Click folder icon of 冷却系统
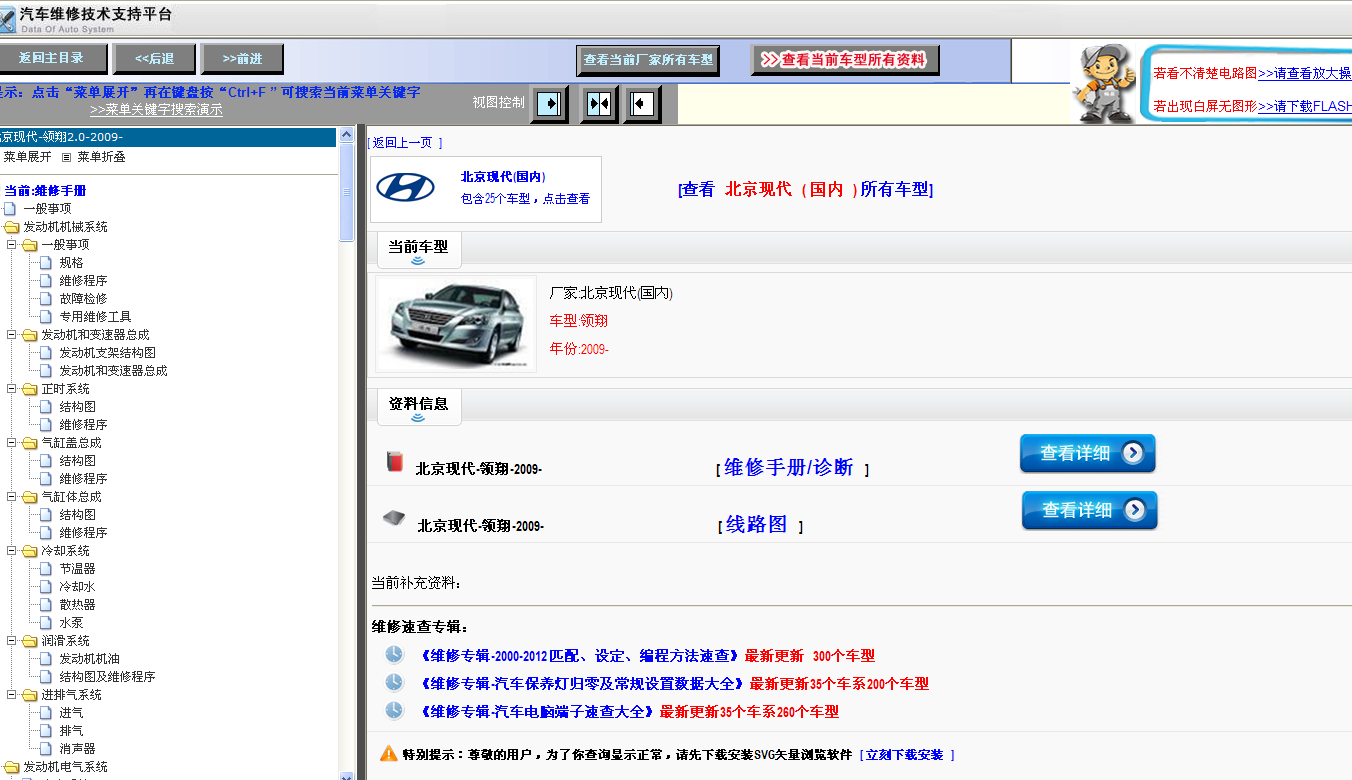This screenshot has width=1352, height=780. (x=30, y=551)
